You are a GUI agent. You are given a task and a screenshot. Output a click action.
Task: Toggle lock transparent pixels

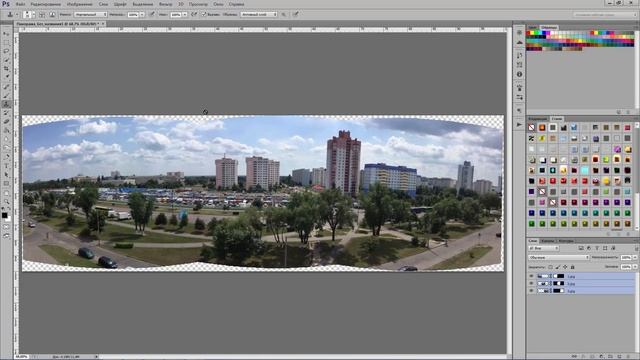pos(550,267)
